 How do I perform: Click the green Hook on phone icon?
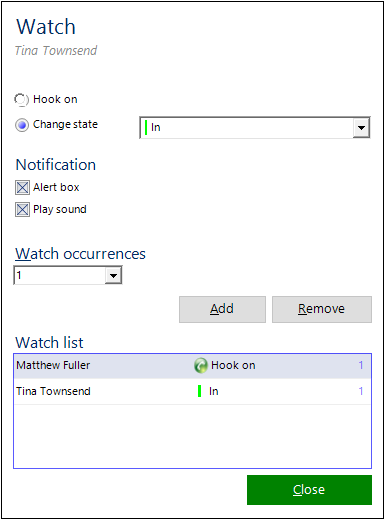click(x=201, y=366)
